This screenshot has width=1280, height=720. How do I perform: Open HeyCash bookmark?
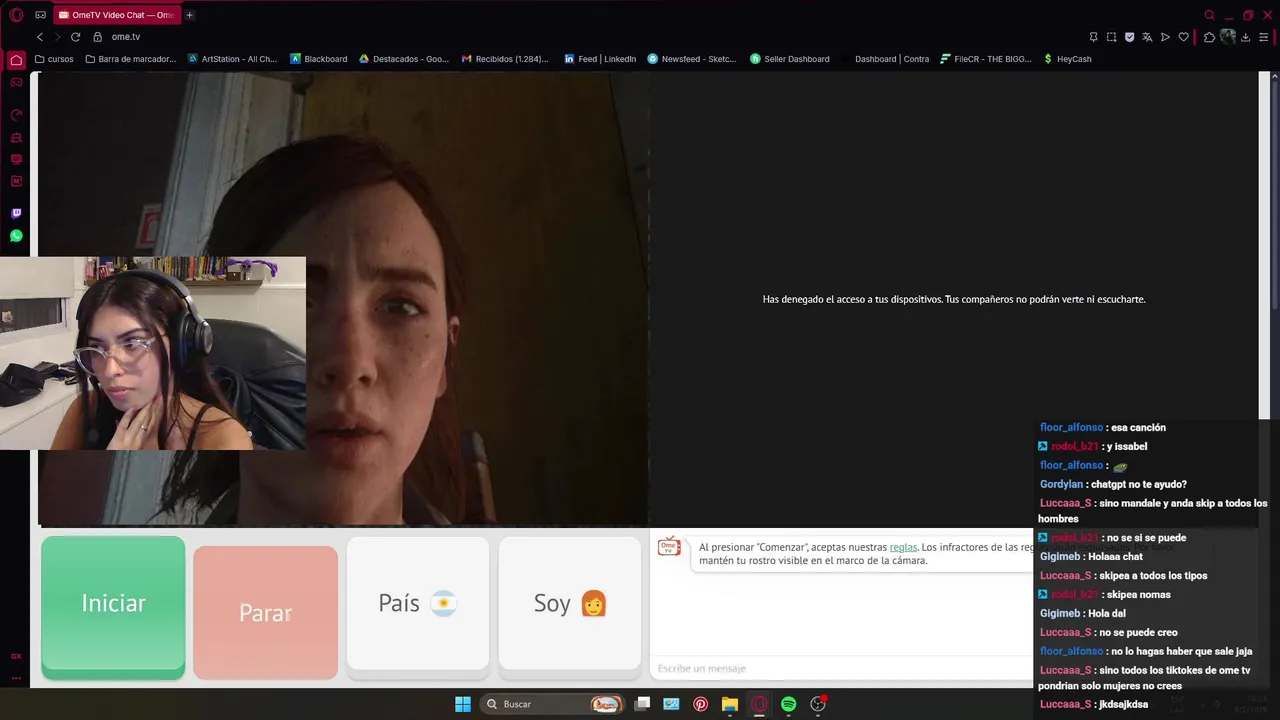[1067, 59]
